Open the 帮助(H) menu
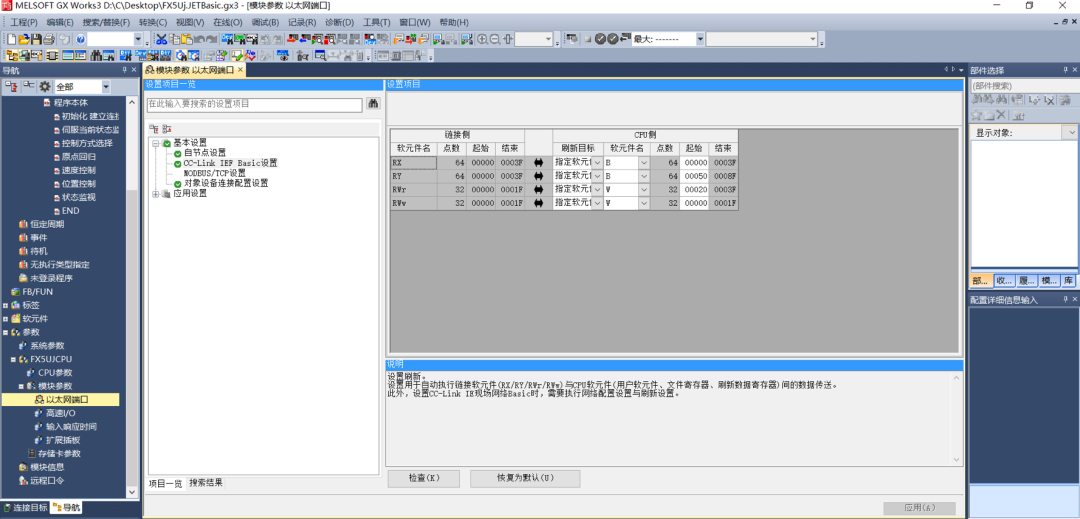The image size is (1080, 519). point(454,22)
